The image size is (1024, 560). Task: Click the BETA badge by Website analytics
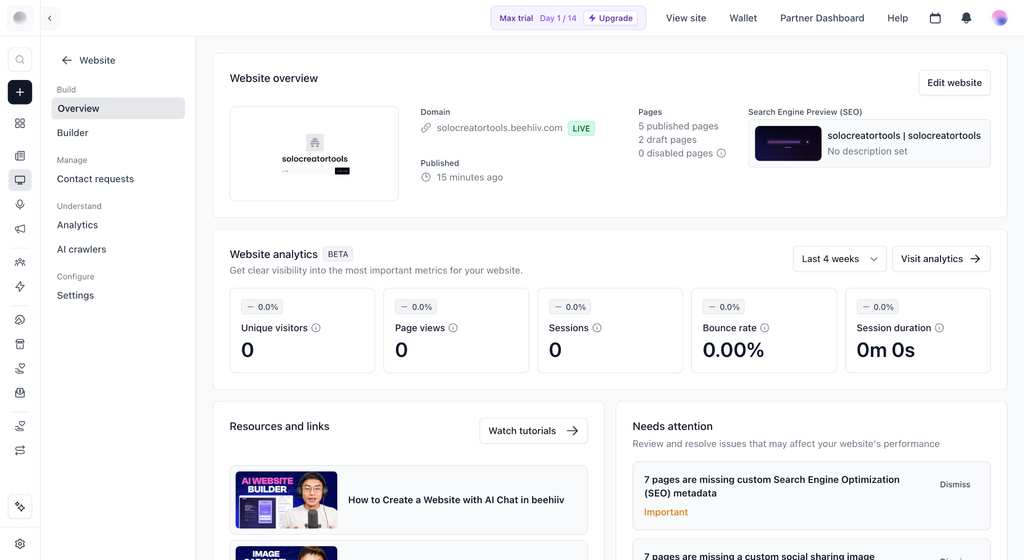[x=338, y=254]
